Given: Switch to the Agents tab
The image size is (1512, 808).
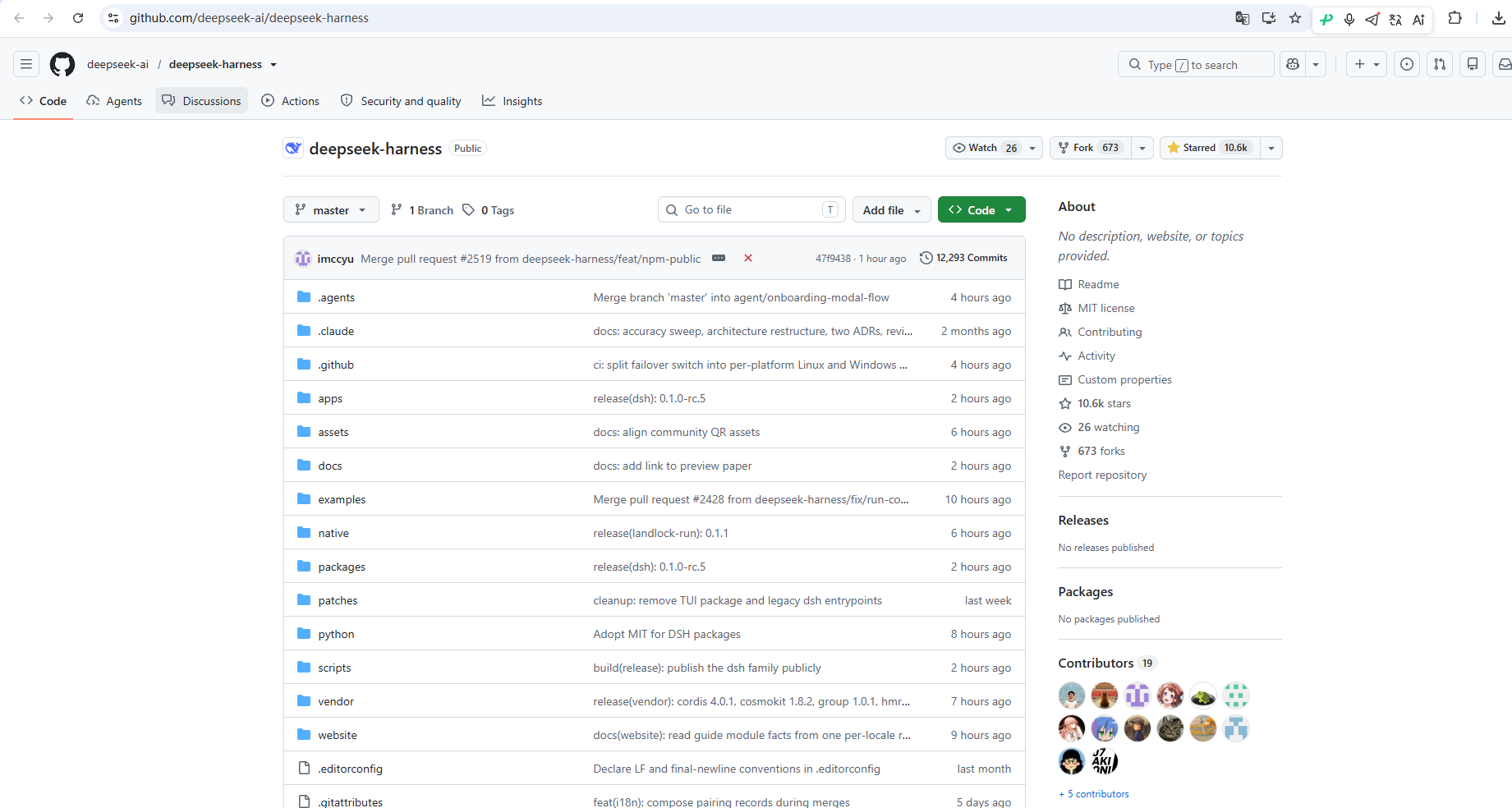Looking at the screenshot, I should coord(114,100).
